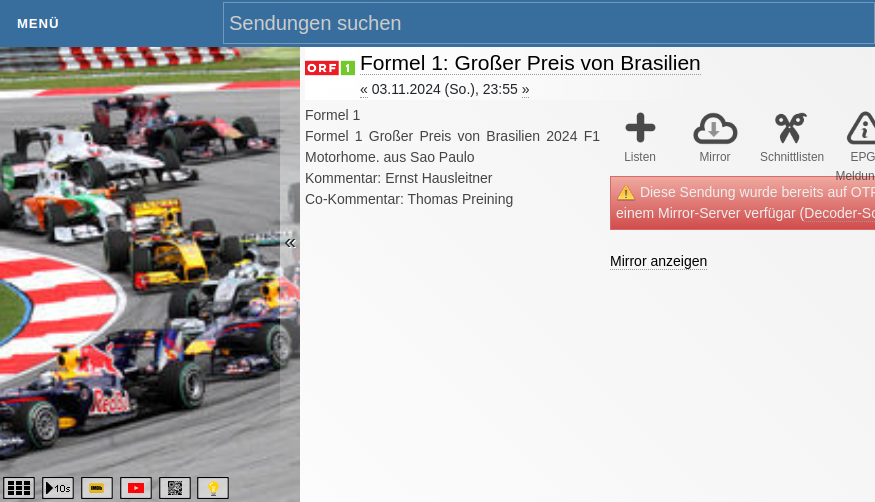Play the 10s preview clip
Viewport: 875px width, 502px height.
(x=58, y=488)
